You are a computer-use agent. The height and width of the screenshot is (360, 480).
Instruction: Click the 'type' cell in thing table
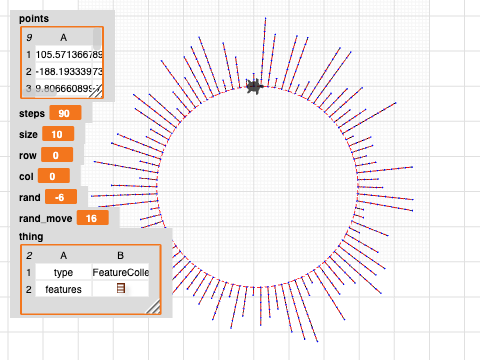[63, 273]
